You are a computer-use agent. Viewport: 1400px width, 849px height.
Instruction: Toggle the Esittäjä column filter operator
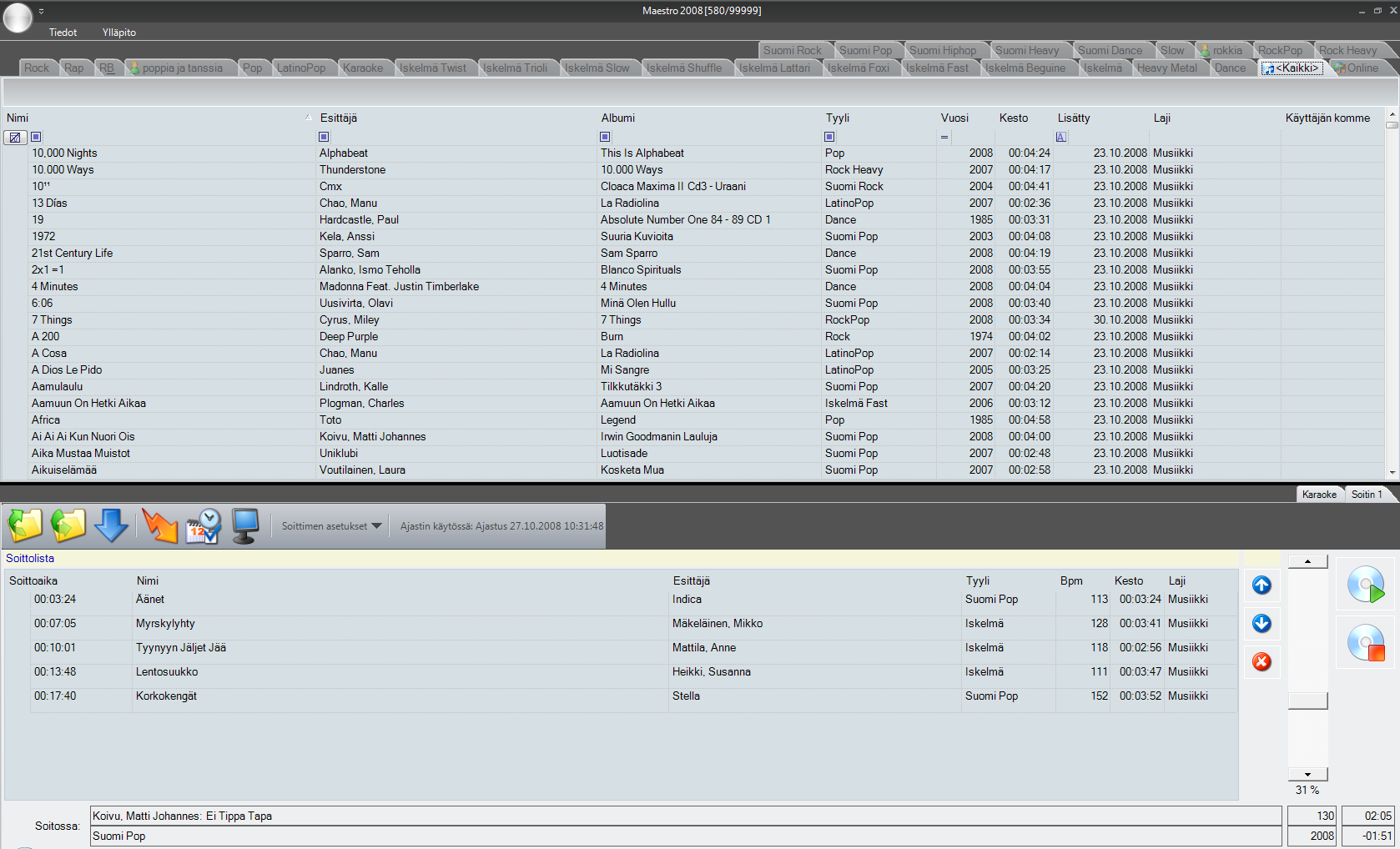coord(324,137)
